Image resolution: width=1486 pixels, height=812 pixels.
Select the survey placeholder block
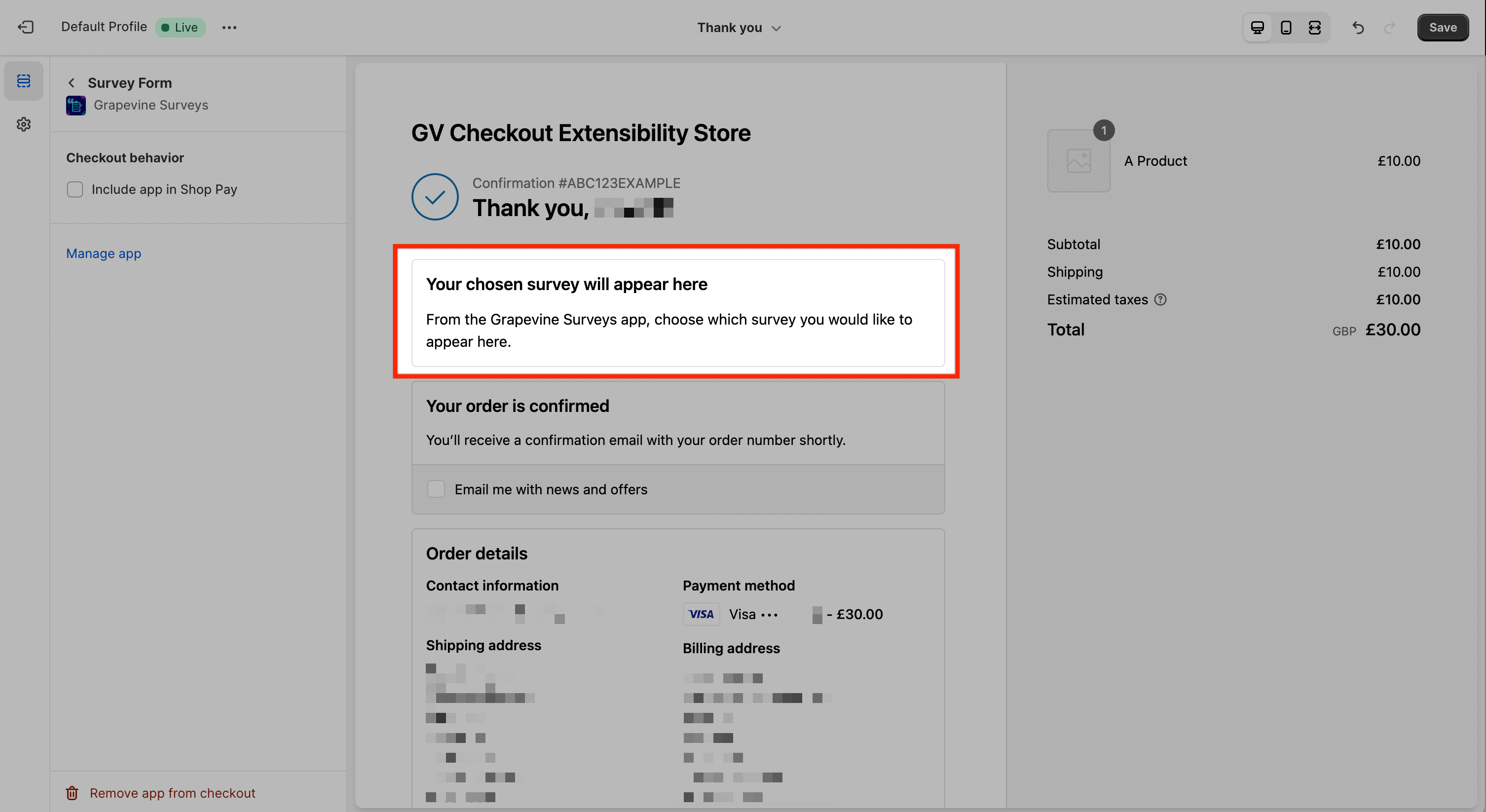[677, 313]
